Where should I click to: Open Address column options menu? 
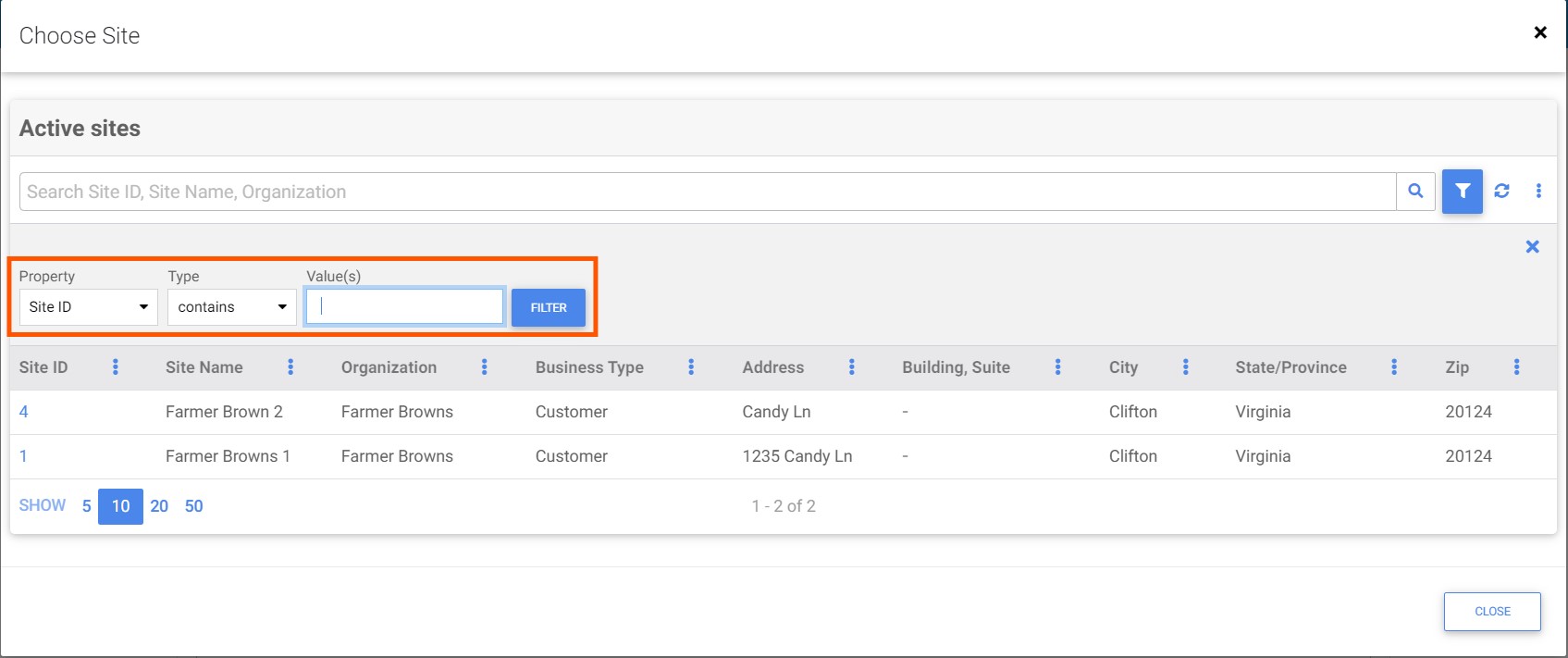coord(852,367)
